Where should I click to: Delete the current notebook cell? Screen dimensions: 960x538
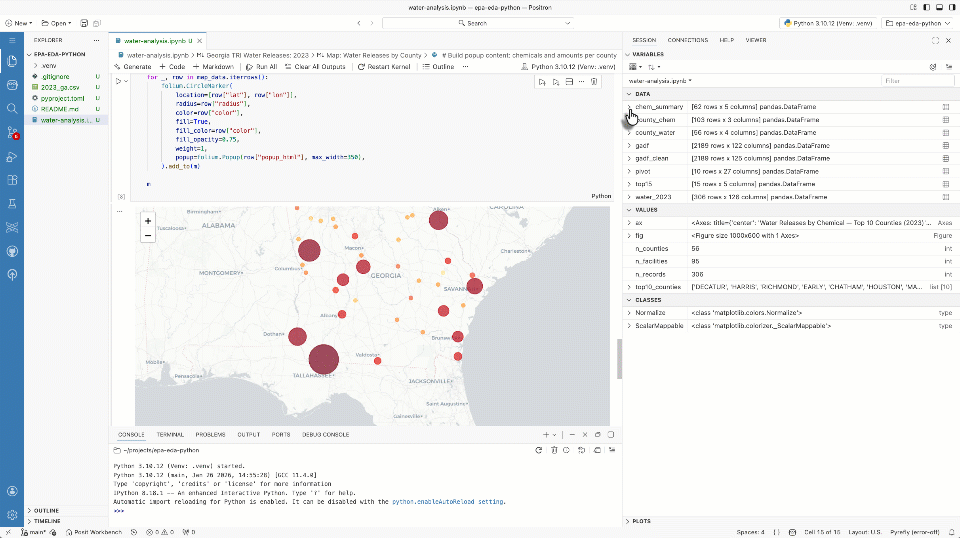click(x=596, y=81)
